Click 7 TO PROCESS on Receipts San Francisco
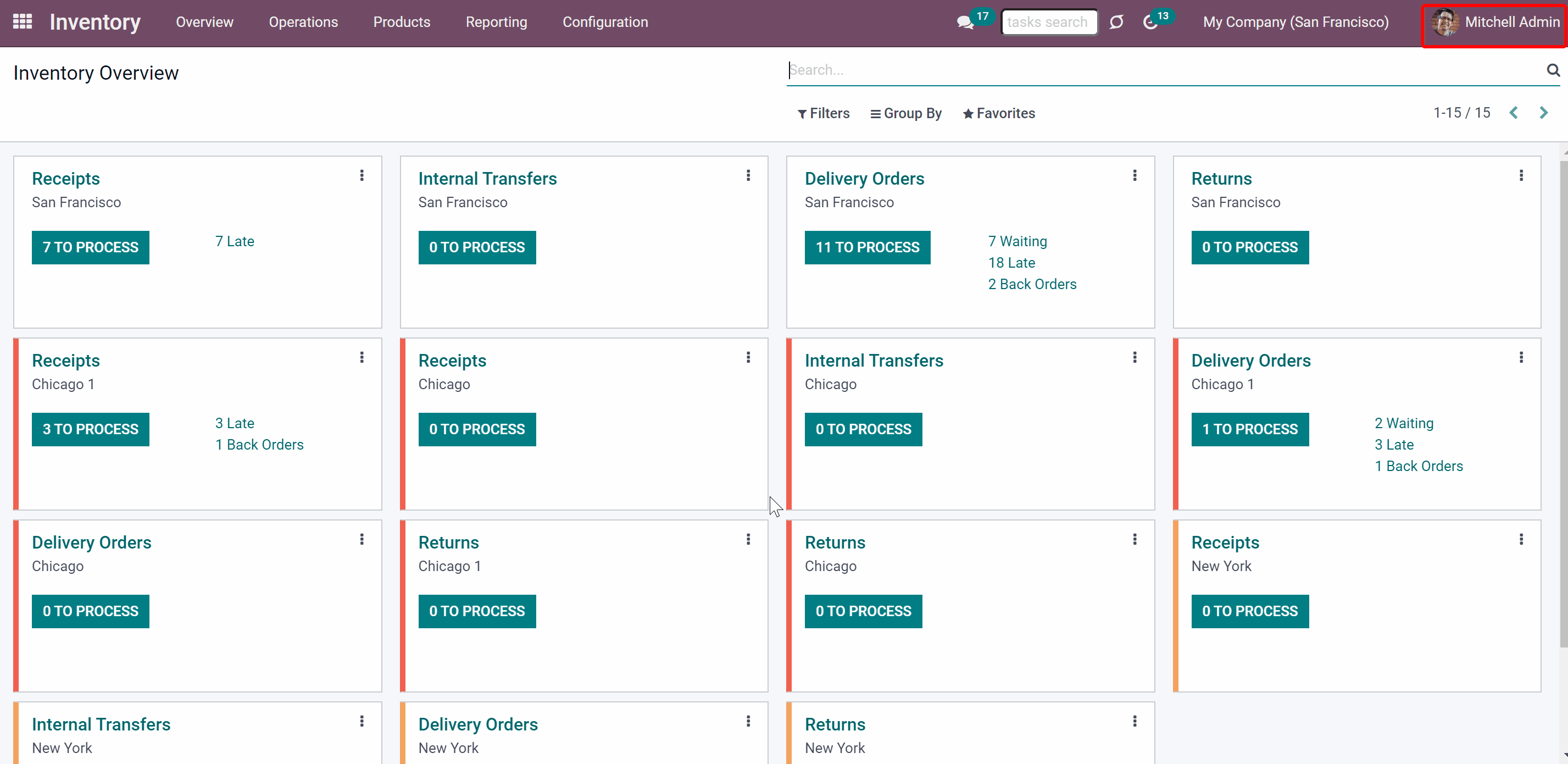Viewport: 1568px width, 764px height. point(91,247)
